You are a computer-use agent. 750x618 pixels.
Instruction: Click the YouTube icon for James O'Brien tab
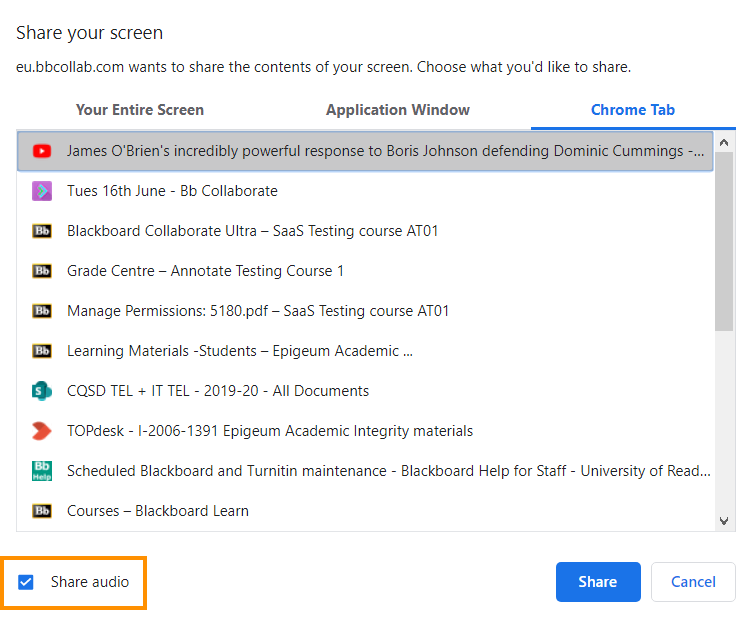coord(42,151)
